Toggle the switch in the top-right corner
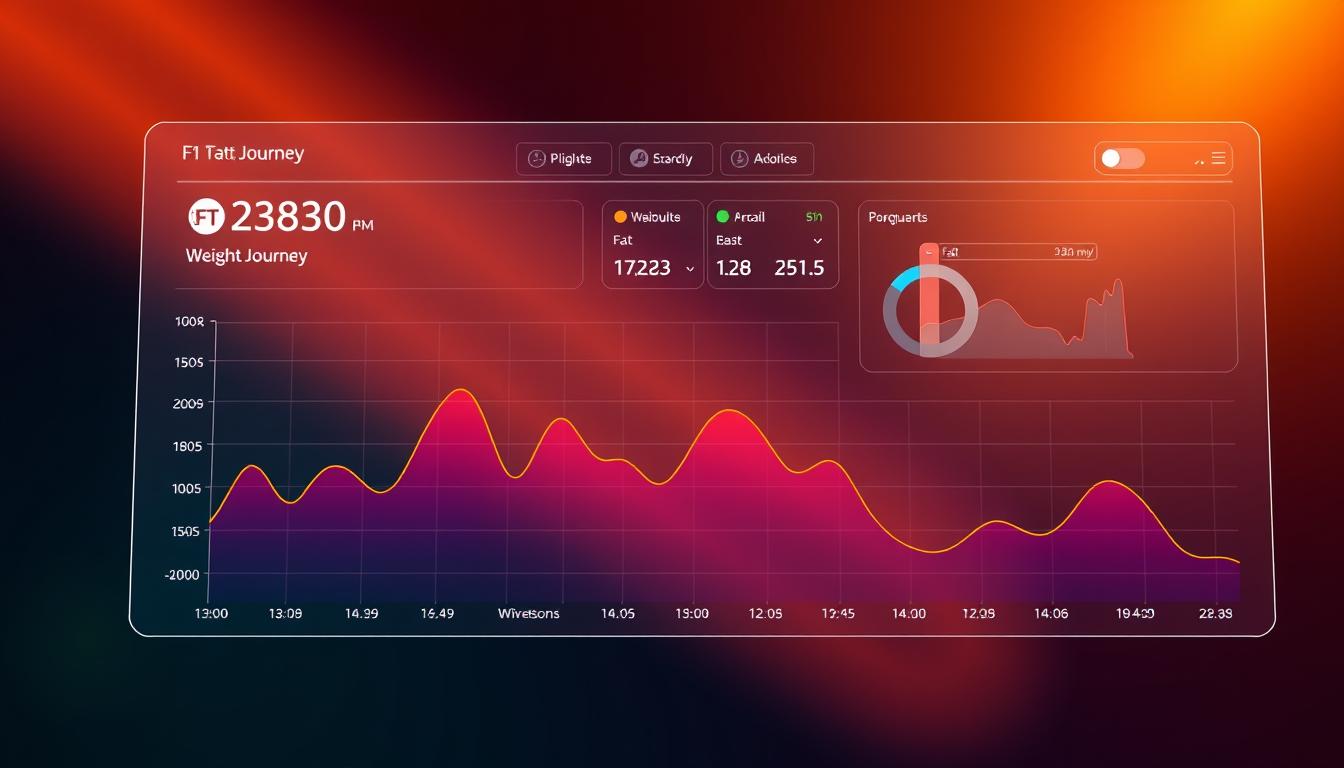 tap(1121, 157)
